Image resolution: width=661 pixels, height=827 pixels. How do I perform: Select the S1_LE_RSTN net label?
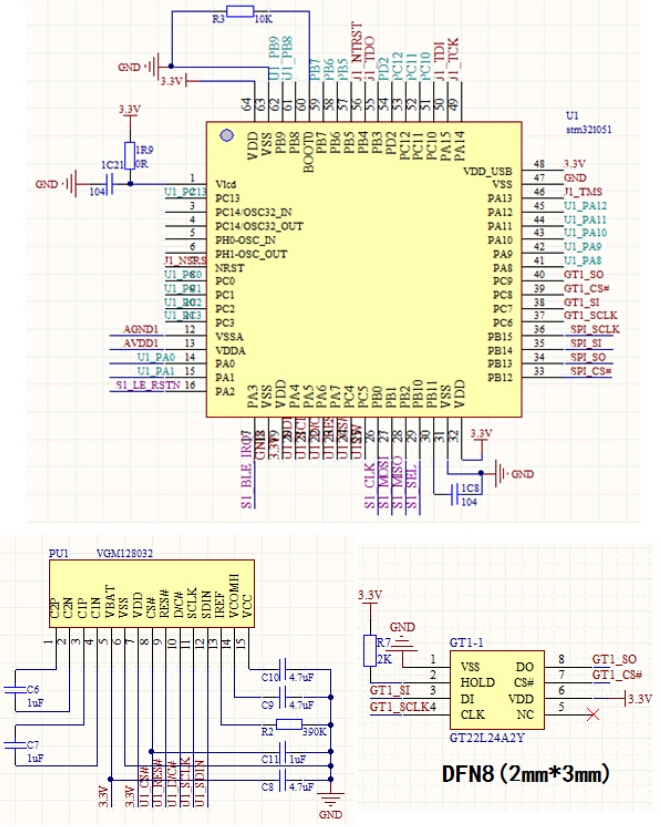point(147,385)
